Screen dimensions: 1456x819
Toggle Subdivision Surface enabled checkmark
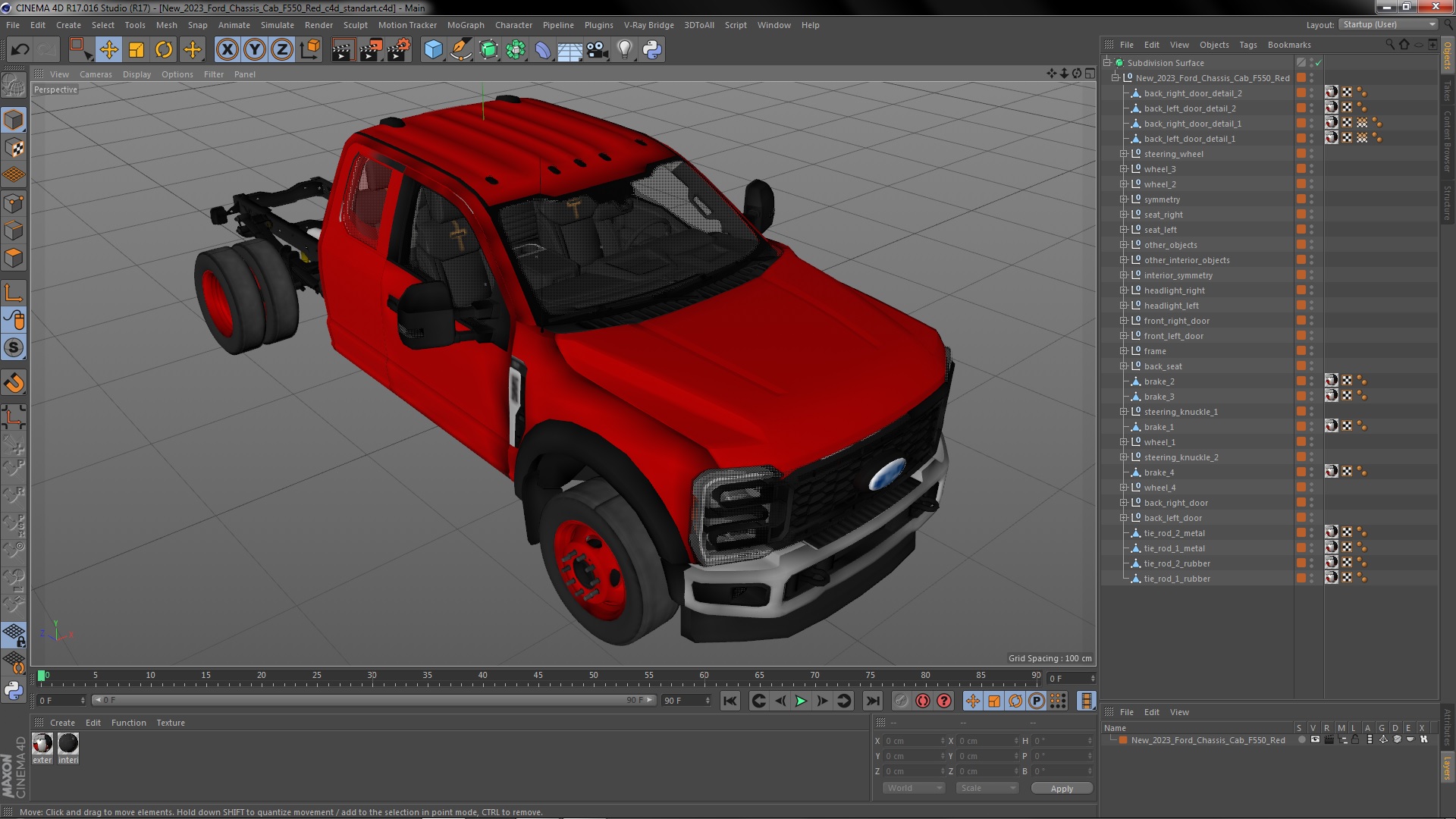pos(1318,63)
